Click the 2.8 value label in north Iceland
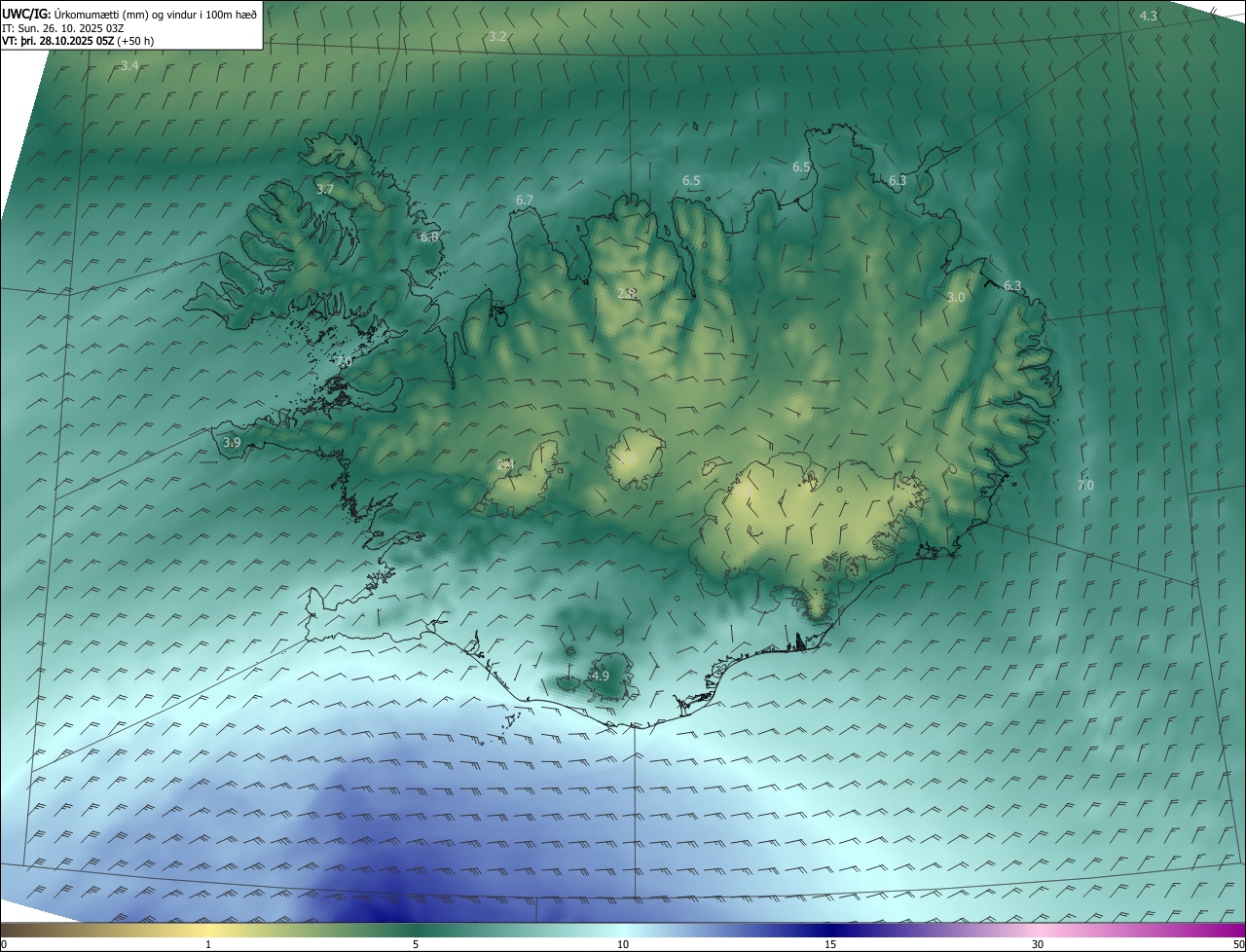1246x952 pixels. pos(627,293)
